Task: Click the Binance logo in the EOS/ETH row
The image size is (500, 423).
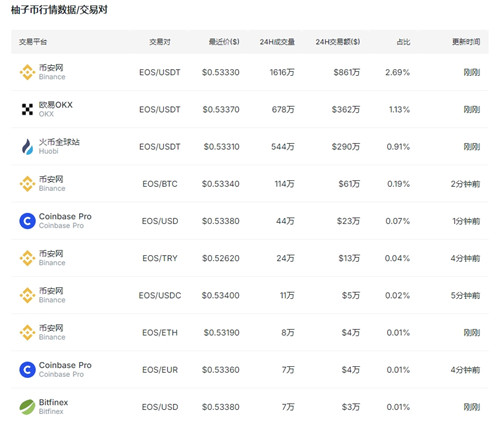Action: 27,333
